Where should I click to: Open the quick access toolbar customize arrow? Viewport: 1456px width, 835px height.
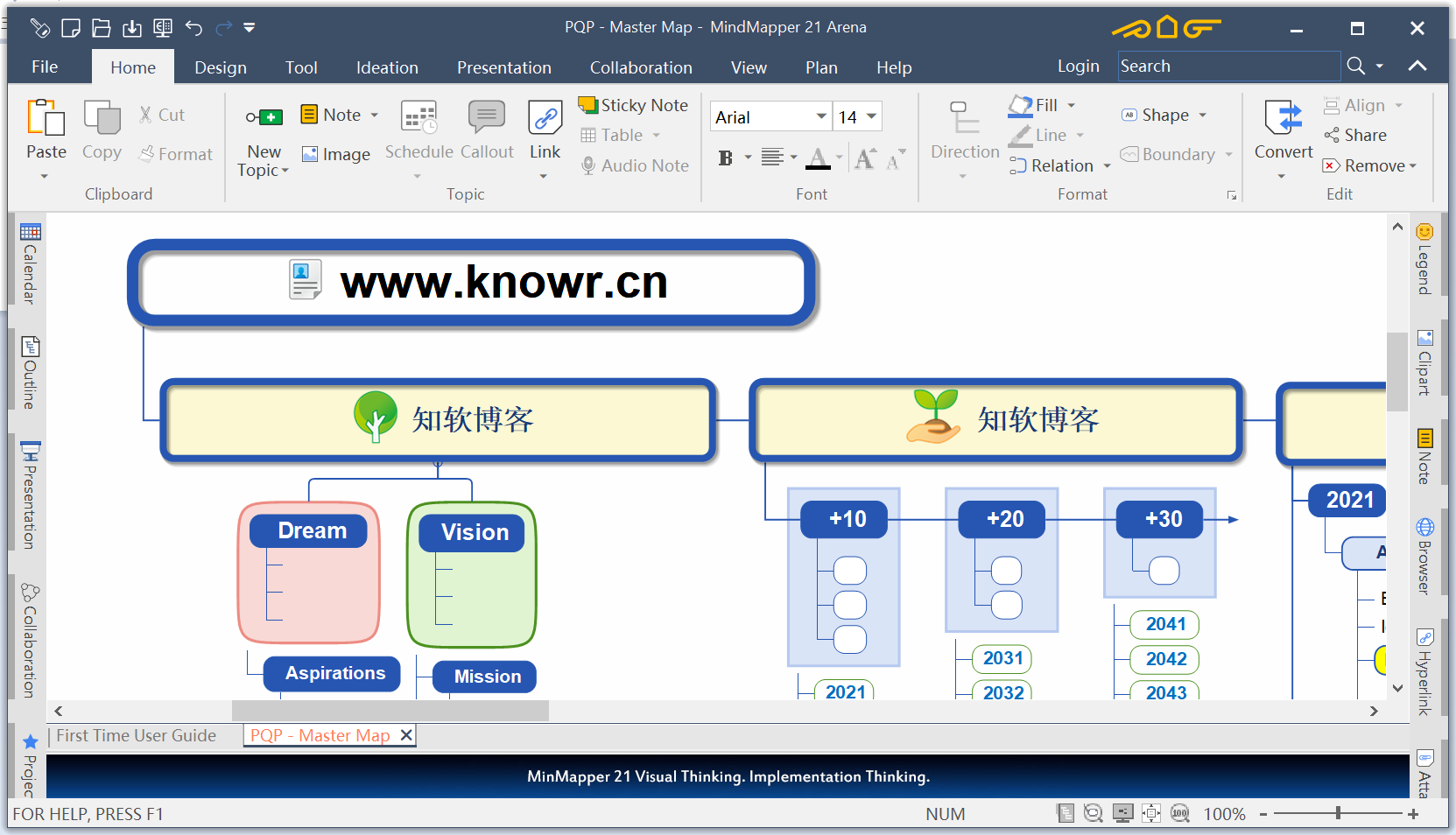250,28
